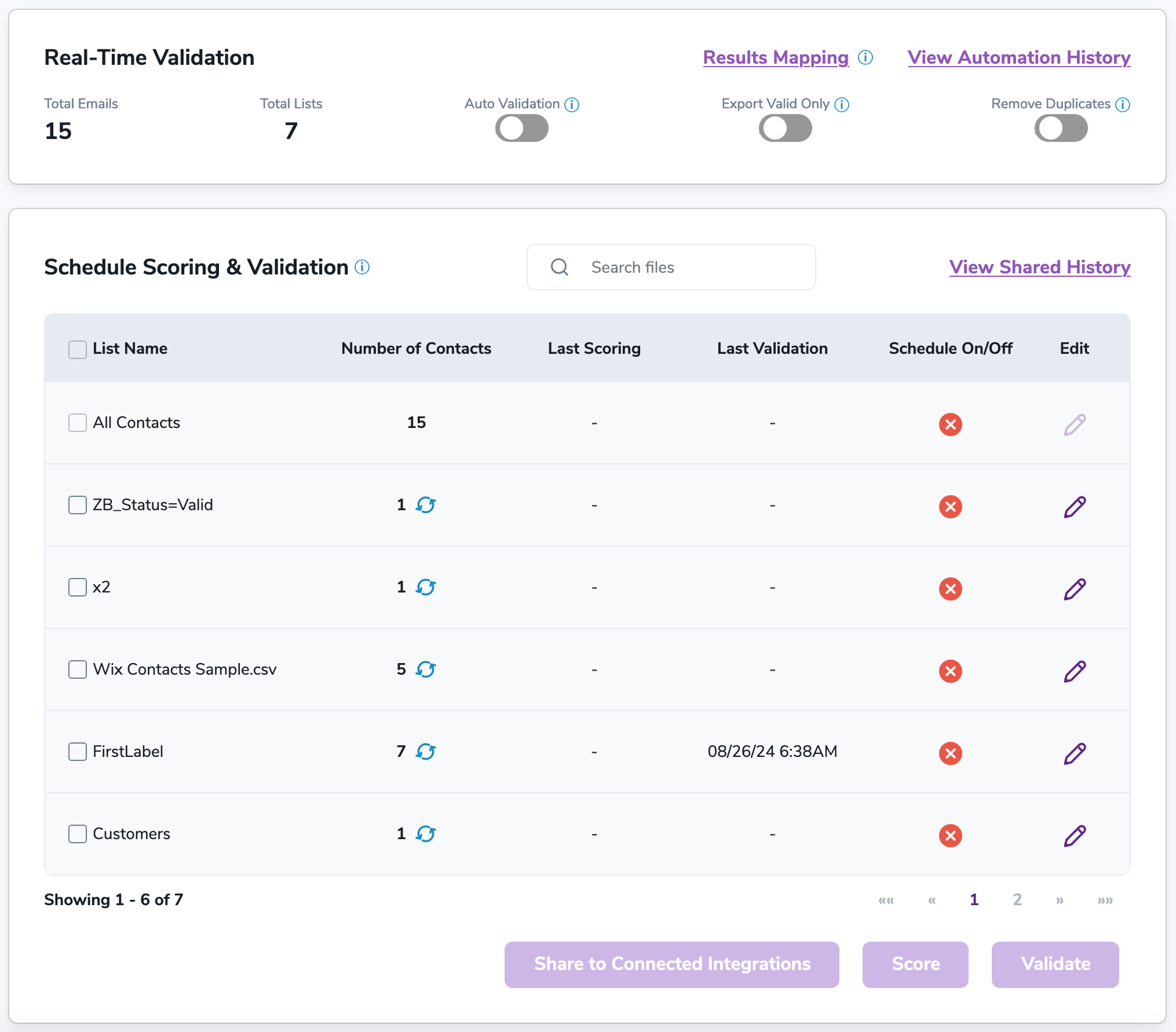Screen dimensions: 1176x1032
Task: Go to pagination page 2
Action: point(1017,900)
